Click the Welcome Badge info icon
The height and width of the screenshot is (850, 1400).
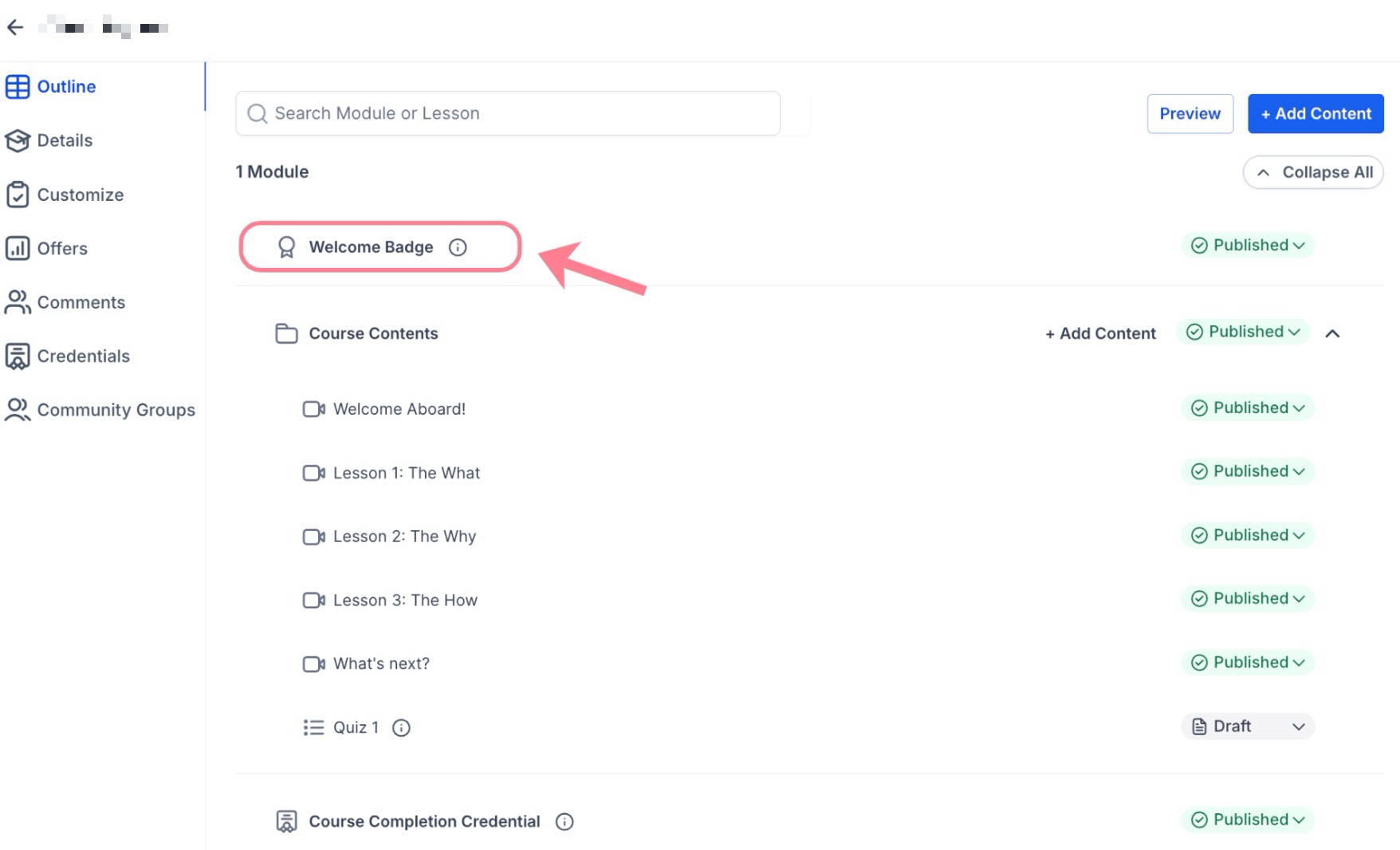tap(458, 247)
